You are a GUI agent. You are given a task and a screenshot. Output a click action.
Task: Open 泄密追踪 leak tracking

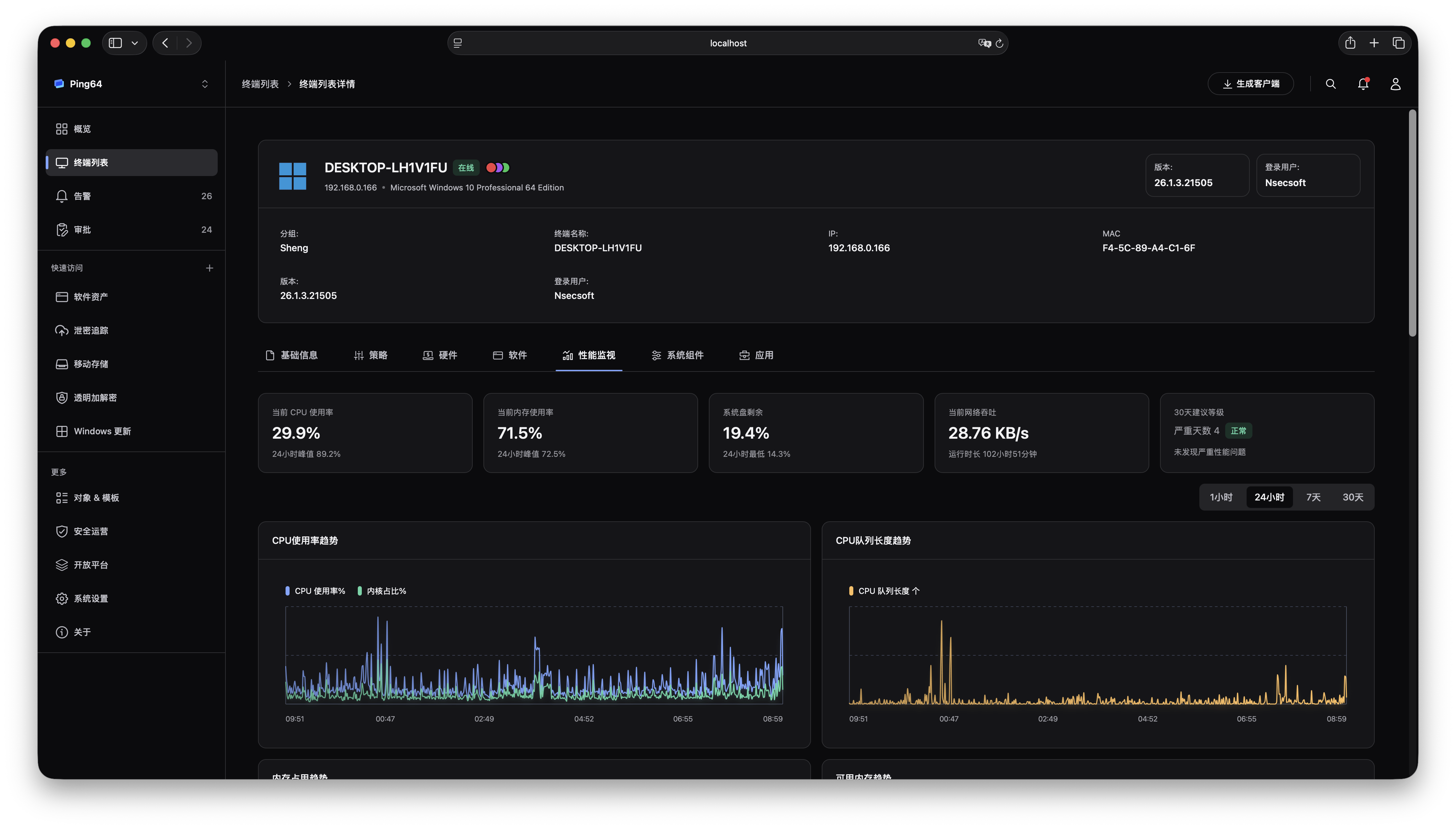click(131, 330)
